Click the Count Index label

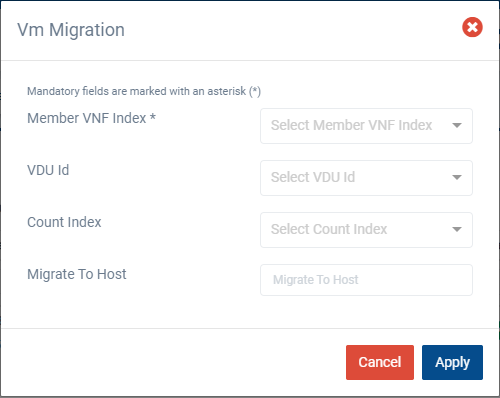(64, 222)
